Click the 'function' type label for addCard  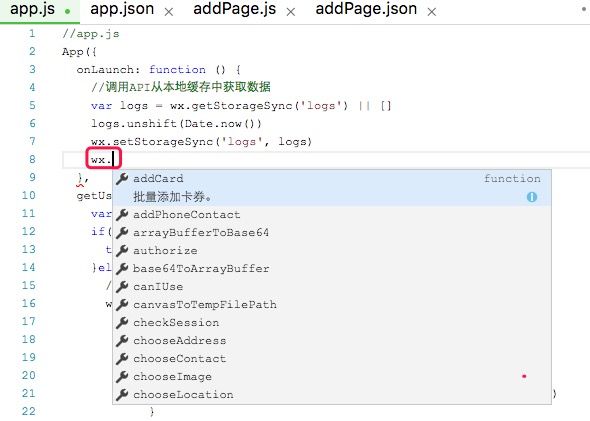click(x=512, y=179)
